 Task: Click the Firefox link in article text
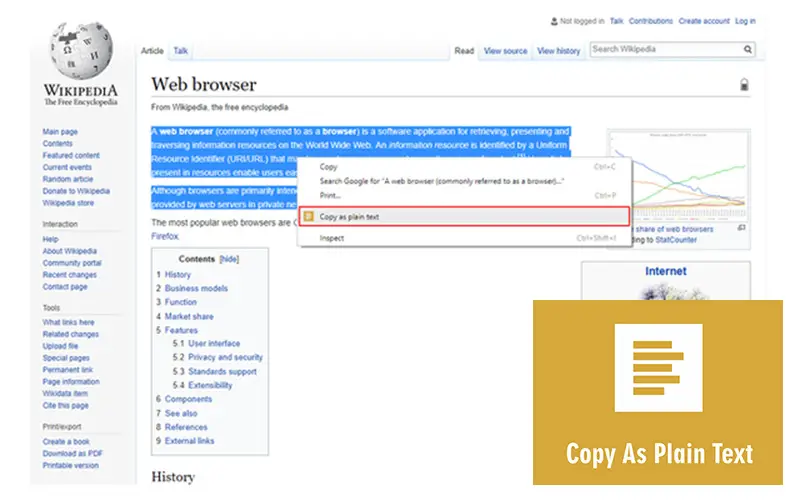165,236
